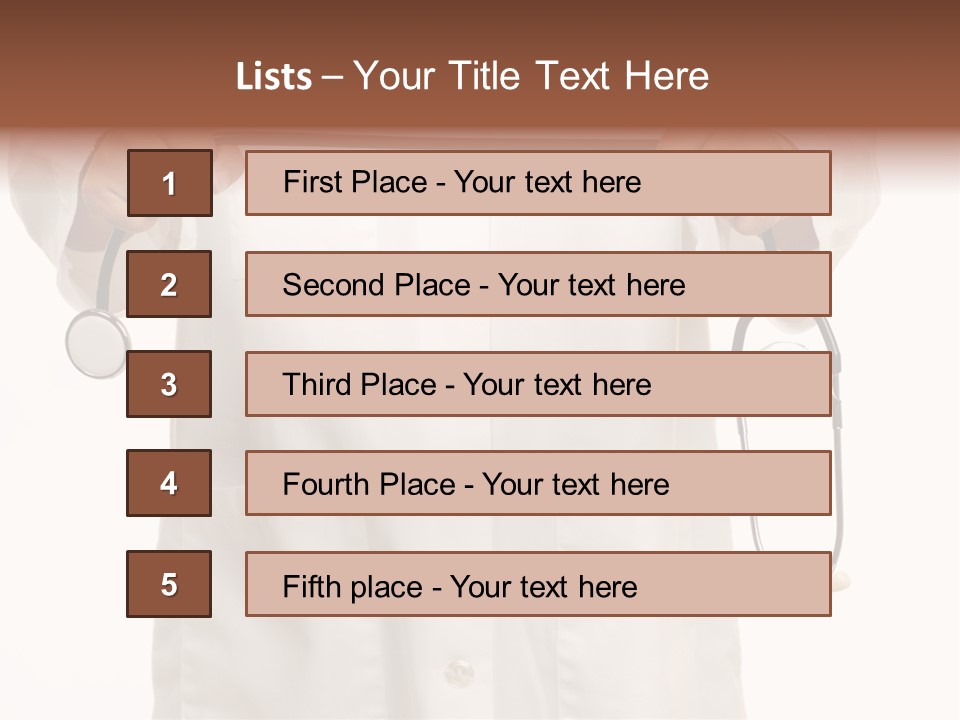Click the bold word Lists in title
Screen dimensions: 960x720
click(x=274, y=77)
